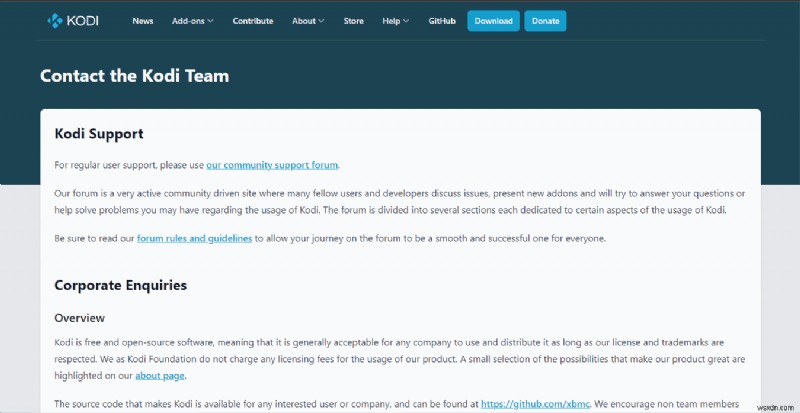Go to the Store page
The height and width of the screenshot is (413, 800).
[x=354, y=21]
